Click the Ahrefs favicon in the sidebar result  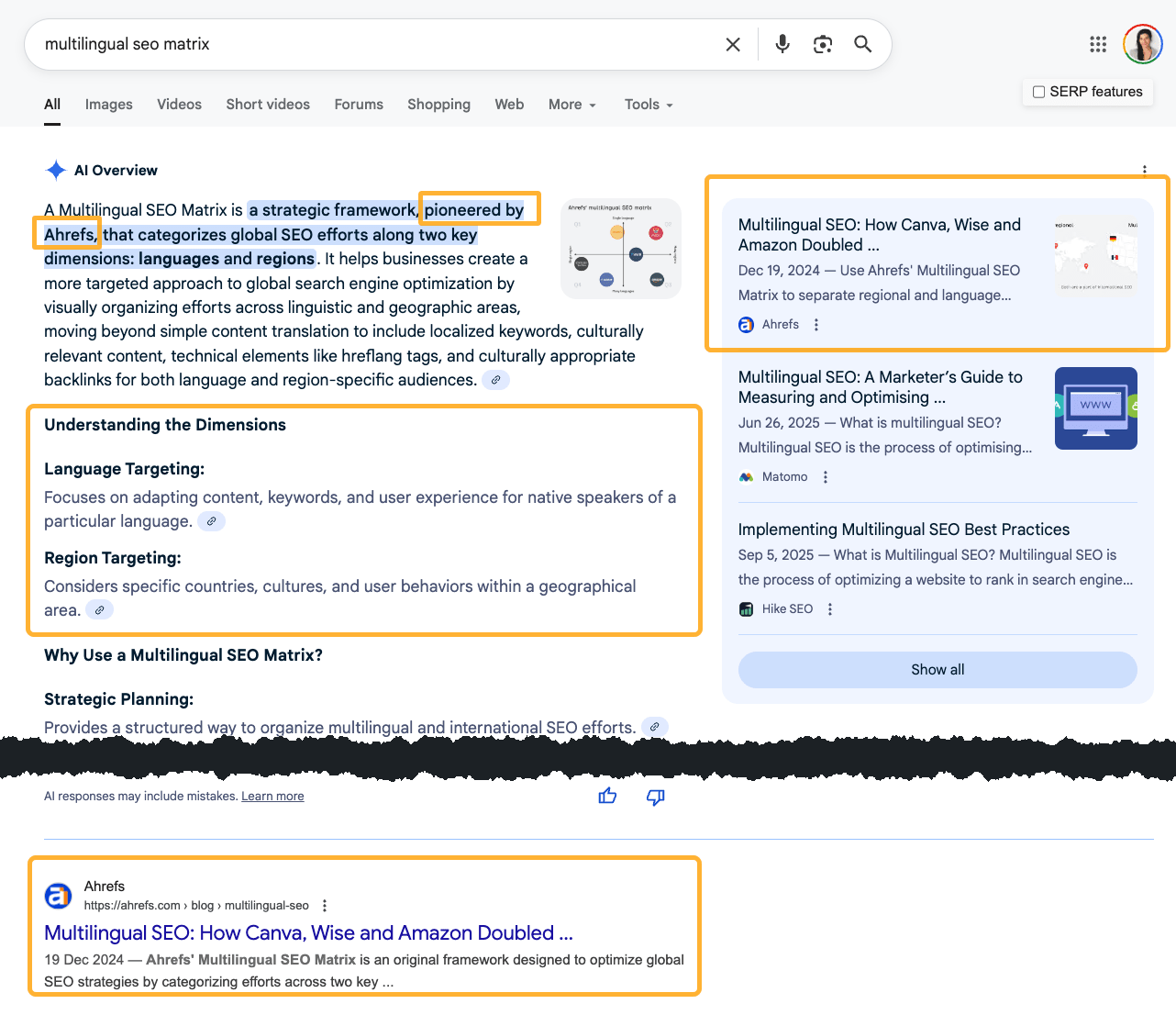tap(745, 324)
